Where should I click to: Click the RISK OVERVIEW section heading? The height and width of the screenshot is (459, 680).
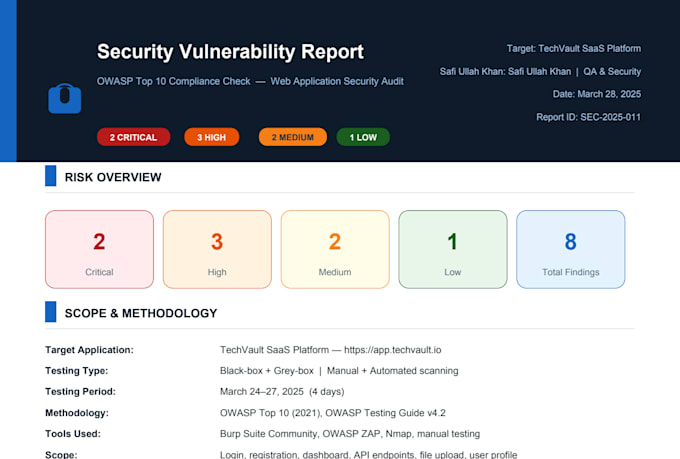(113, 177)
